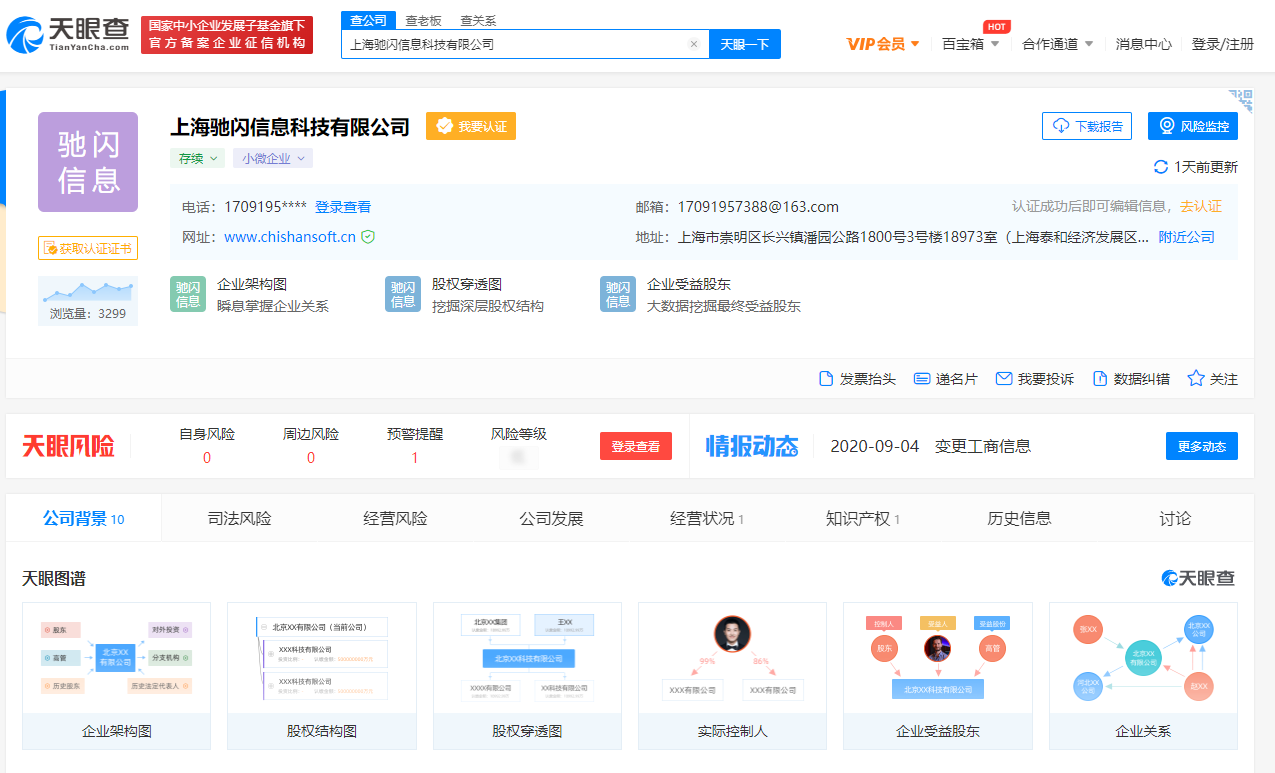
Task: Open the 知识产权 tab
Action: [x=863, y=518]
